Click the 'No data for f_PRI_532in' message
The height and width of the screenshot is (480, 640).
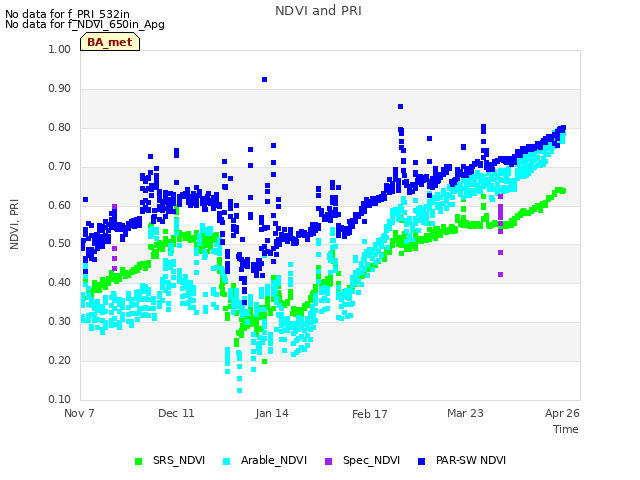coord(67,14)
